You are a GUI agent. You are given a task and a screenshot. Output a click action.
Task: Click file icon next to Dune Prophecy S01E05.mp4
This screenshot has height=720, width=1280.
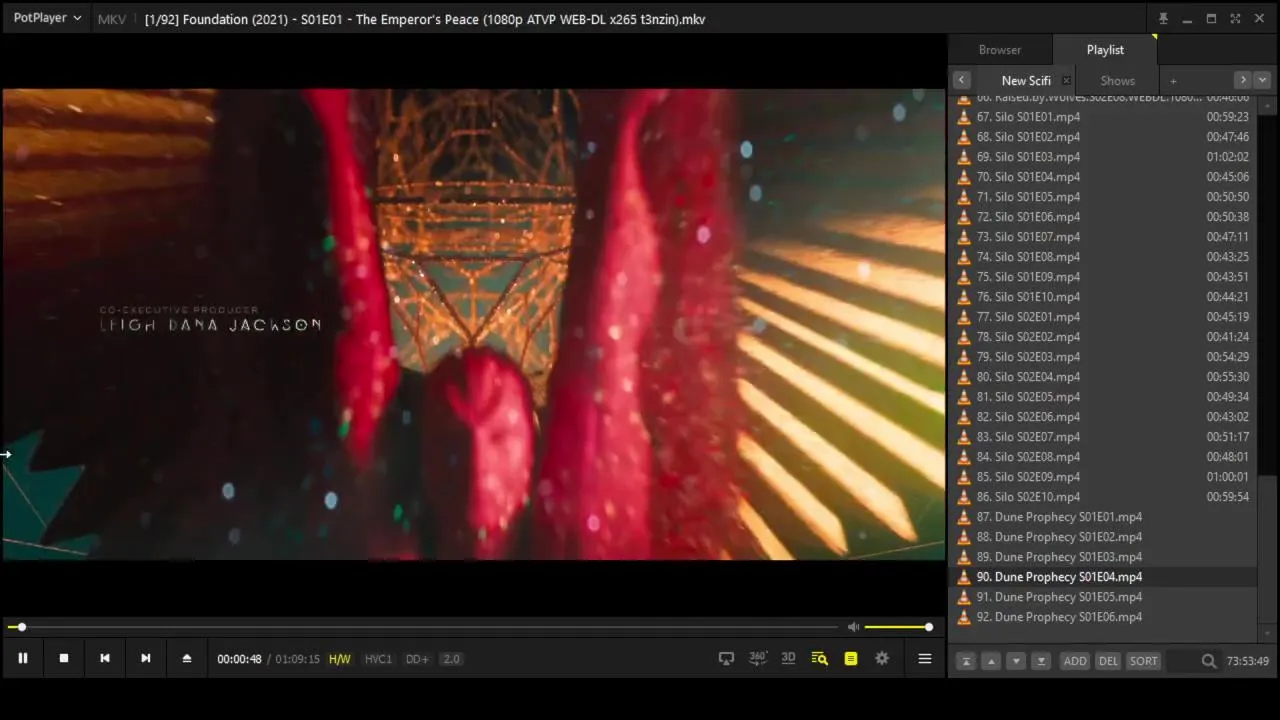964,597
